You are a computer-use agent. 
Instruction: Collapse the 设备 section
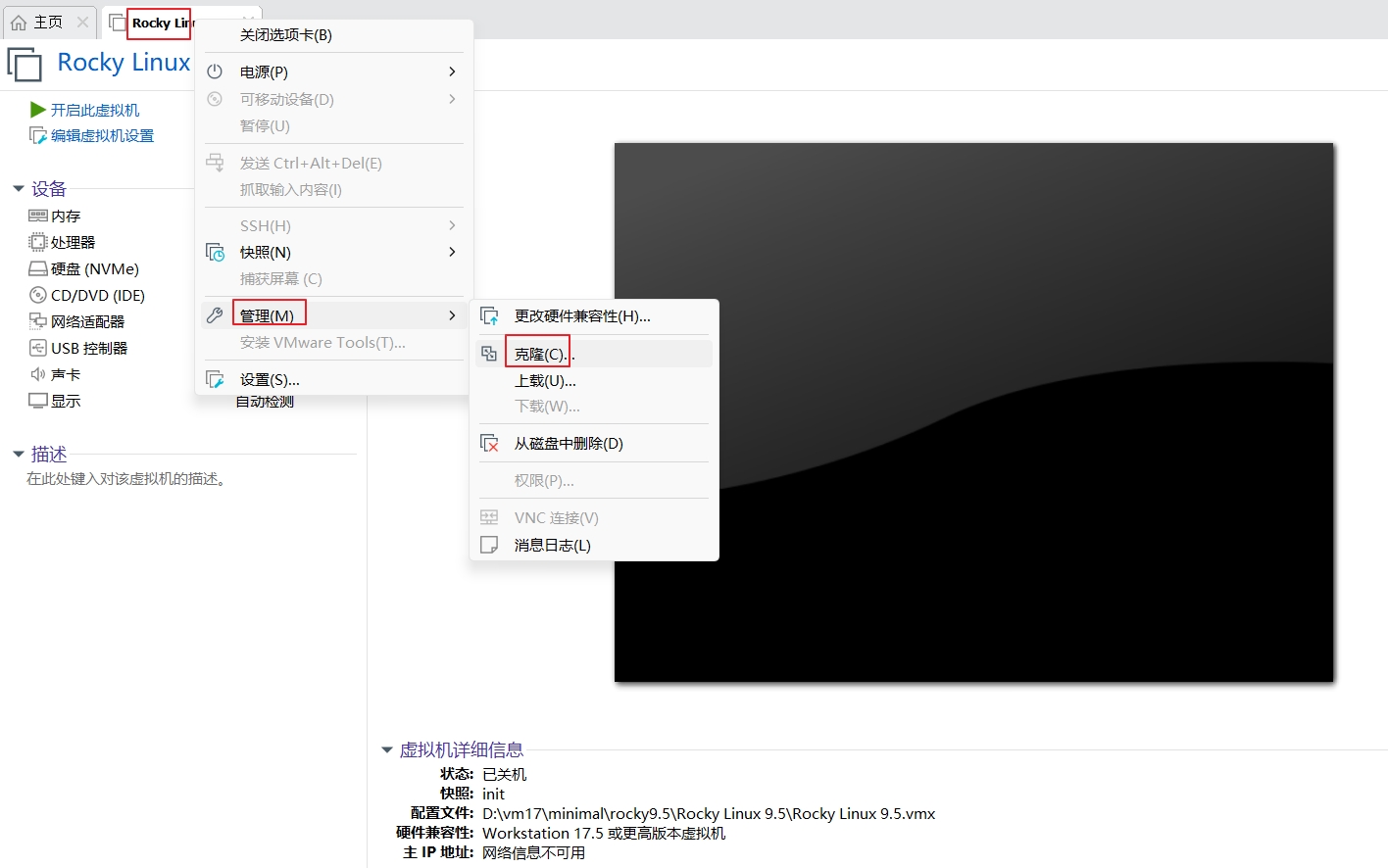point(18,188)
